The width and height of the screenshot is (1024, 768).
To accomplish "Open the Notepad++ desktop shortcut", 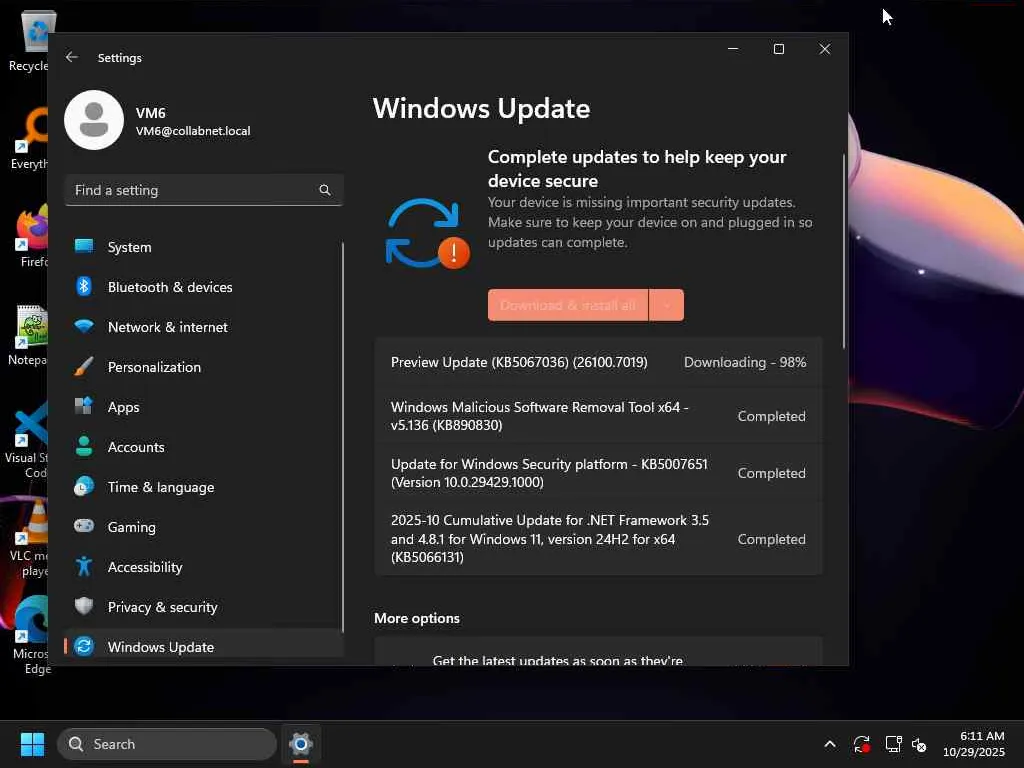I will [x=29, y=335].
